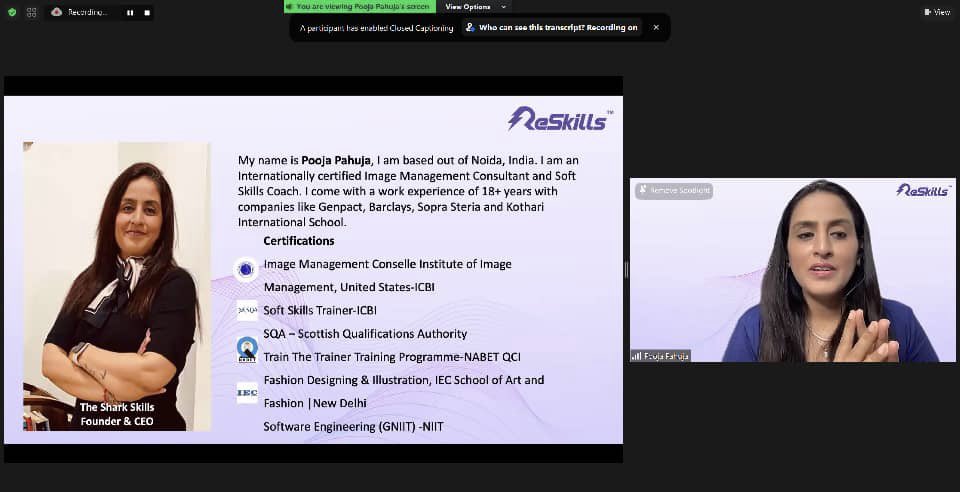The height and width of the screenshot is (492, 960).
Task: Click the ReSkills logo on the slide
Action: pyautogui.click(x=560, y=119)
